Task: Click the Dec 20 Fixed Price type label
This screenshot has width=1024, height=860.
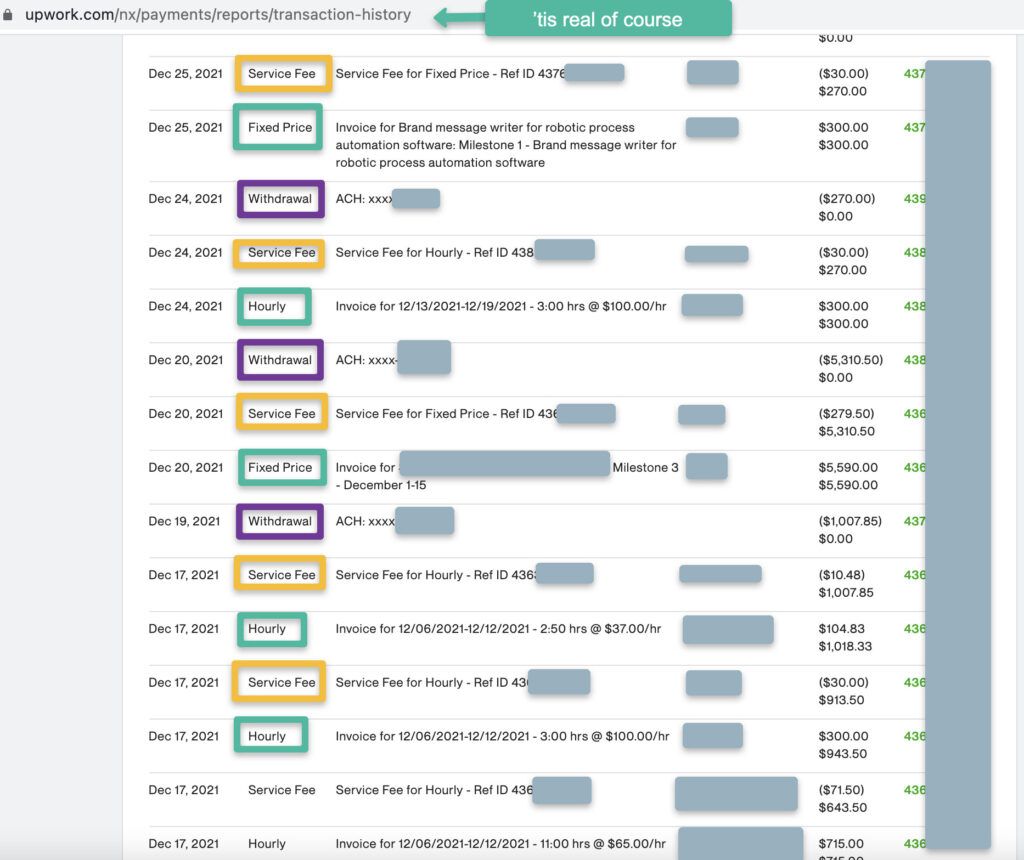Action: [280, 467]
